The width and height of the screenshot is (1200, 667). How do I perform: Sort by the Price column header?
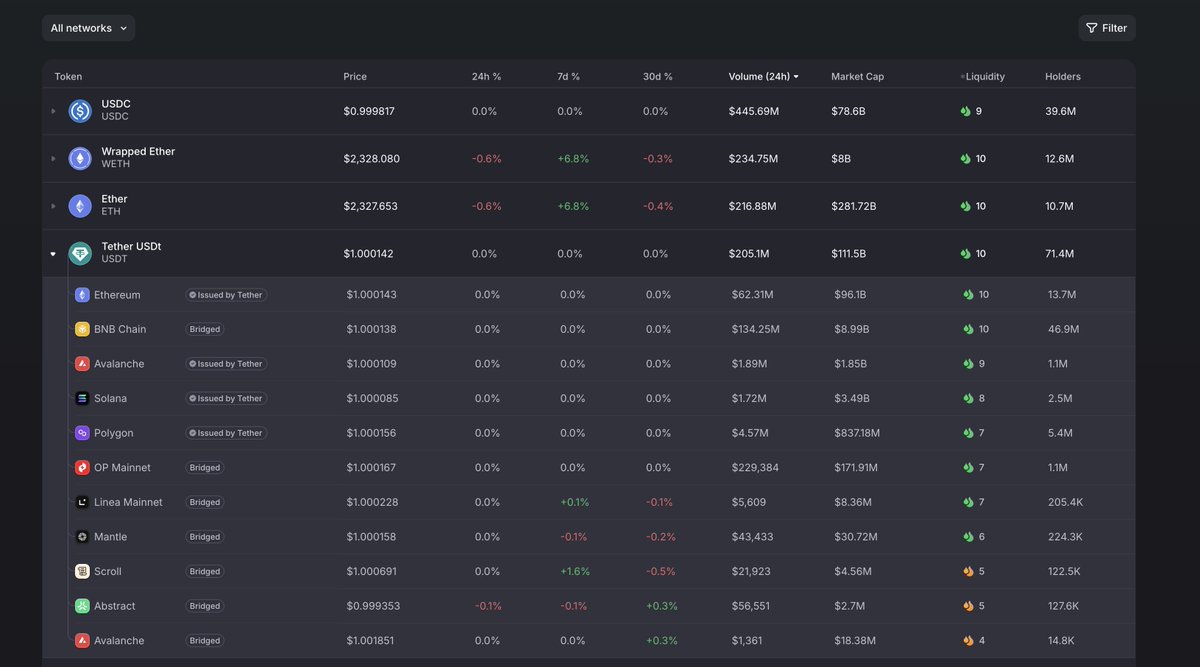(x=355, y=77)
